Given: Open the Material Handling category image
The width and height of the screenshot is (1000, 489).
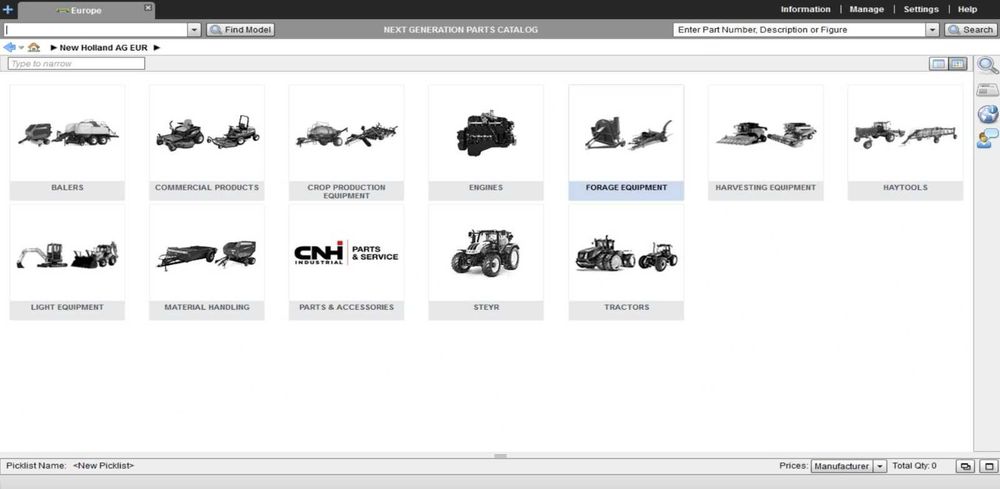Looking at the screenshot, I should tap(207, 253).
